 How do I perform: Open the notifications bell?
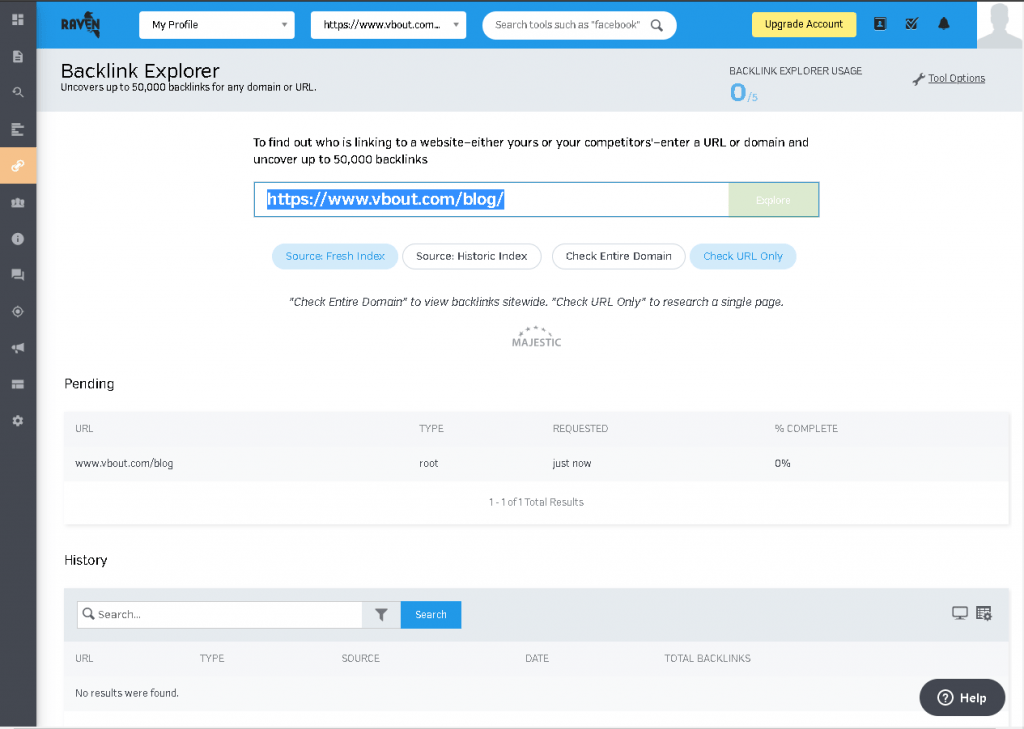tap(944, 24)
